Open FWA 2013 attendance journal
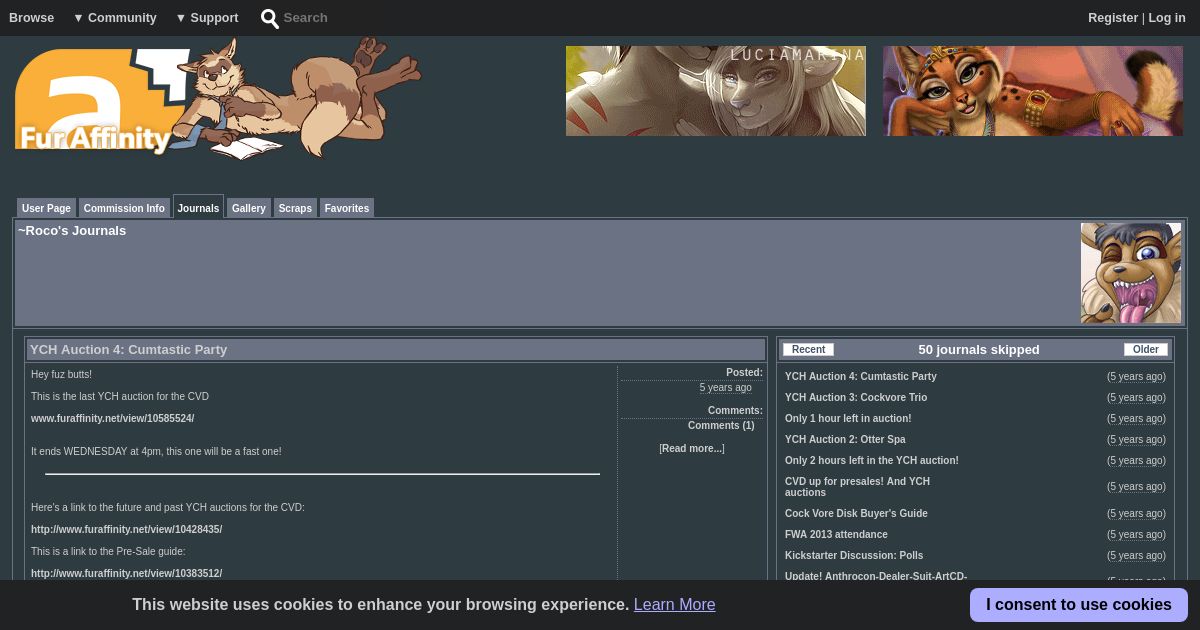The height and width of the screenshot is (630, 1200). (836, 535)
